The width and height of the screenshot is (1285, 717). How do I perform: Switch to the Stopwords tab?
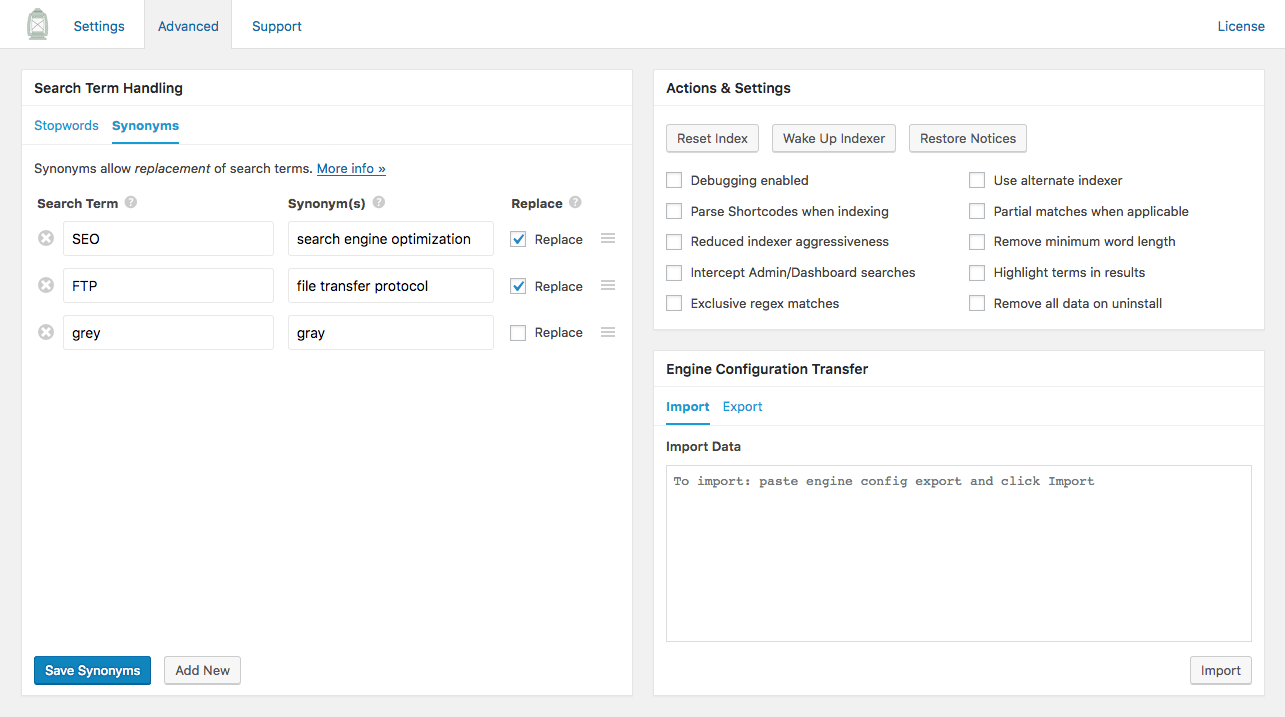[66, 126]
